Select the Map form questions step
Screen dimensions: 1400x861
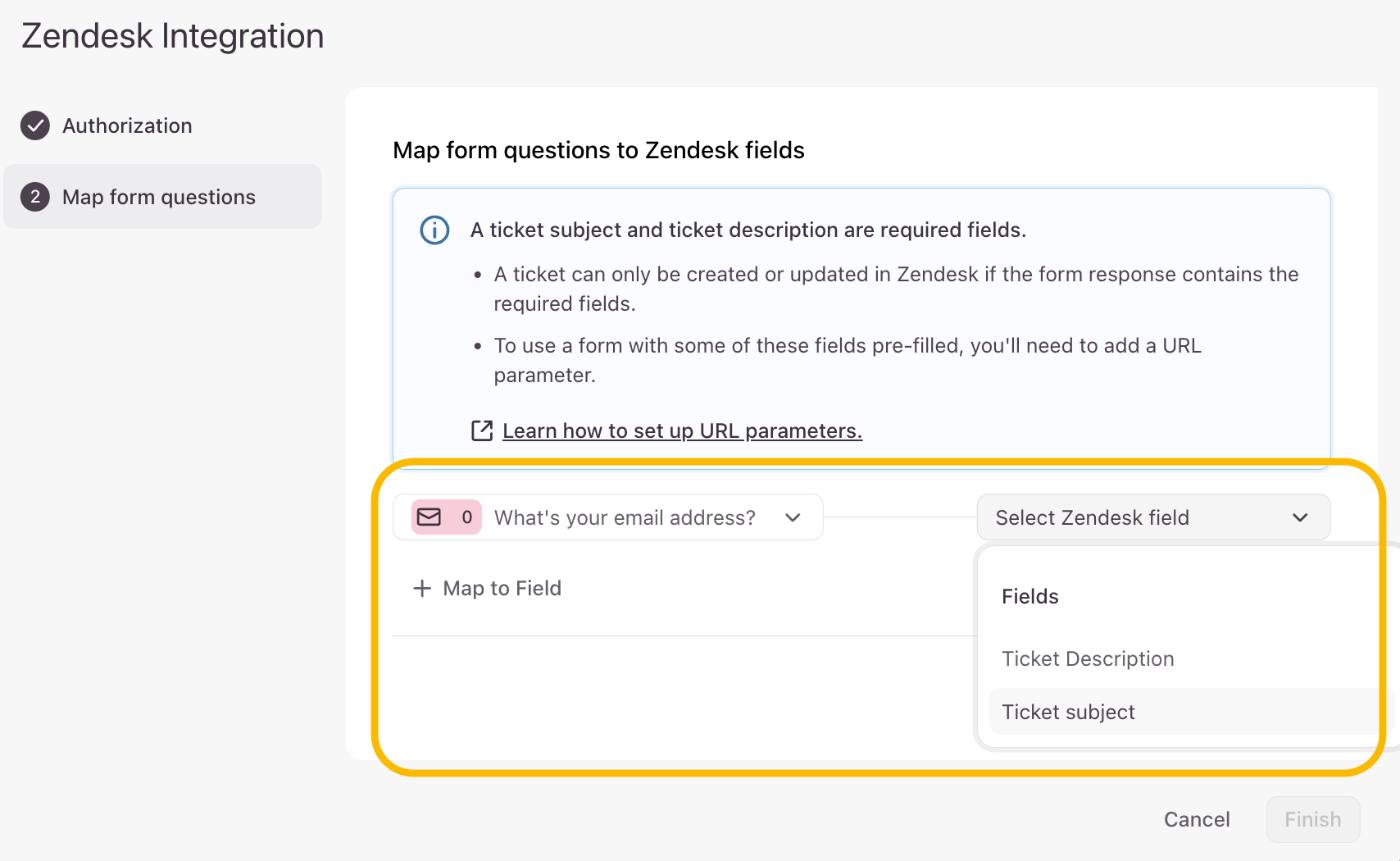click(x=159, y=197)
